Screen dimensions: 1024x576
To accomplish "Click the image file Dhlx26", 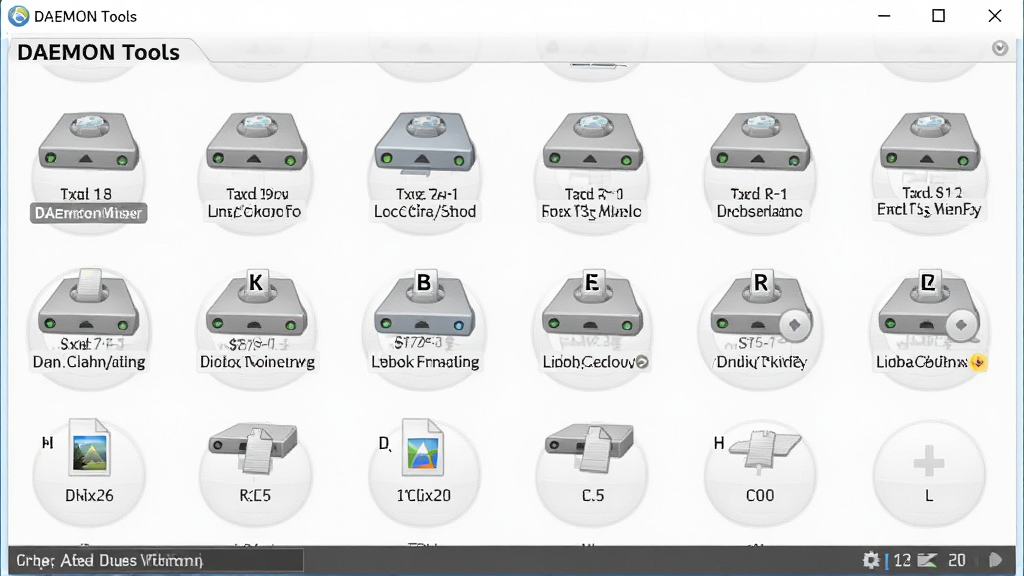I will [x=89, y=447].
